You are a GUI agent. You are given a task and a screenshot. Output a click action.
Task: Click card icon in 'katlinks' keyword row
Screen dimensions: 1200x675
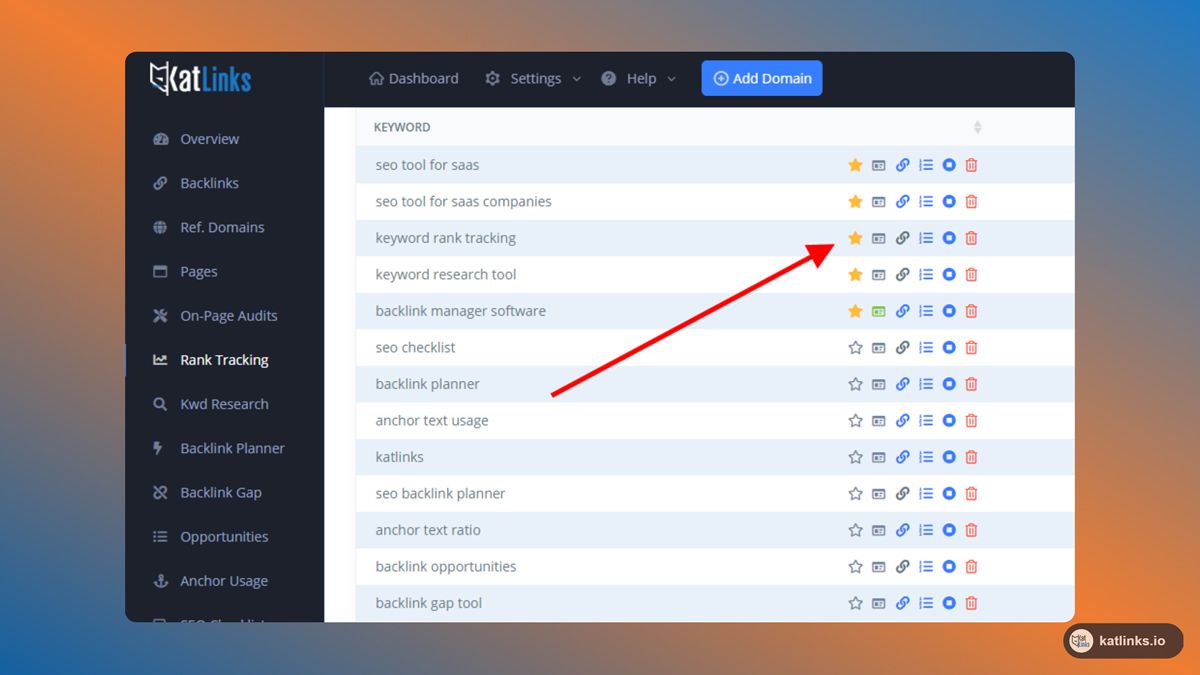coord(878,457)
